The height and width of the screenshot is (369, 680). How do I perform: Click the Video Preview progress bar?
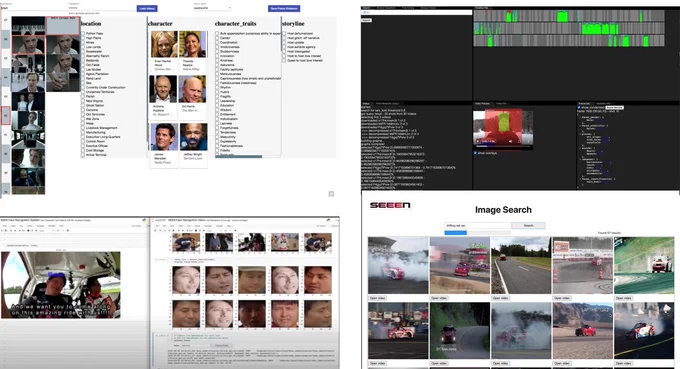(502, 146)
